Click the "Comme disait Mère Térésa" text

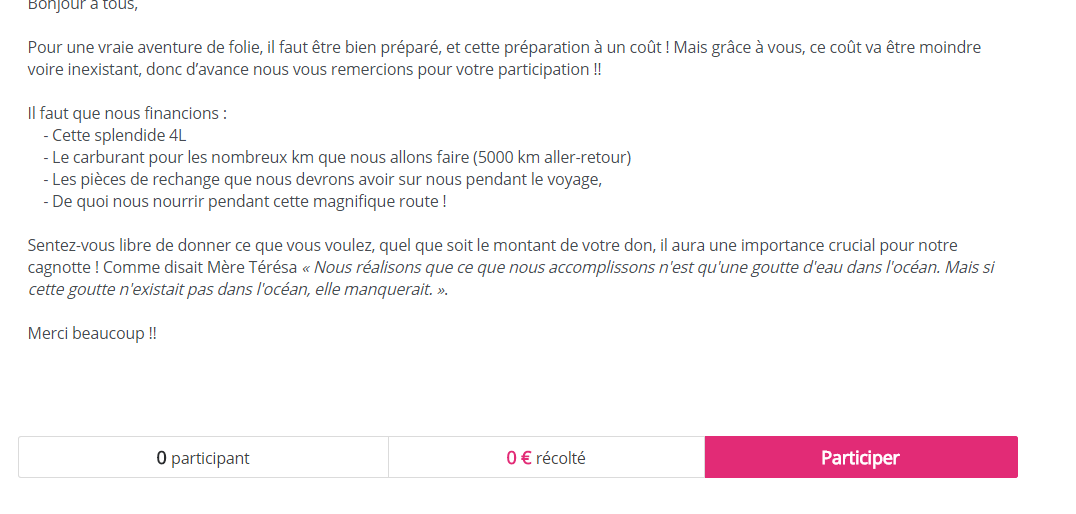pos(200,267)
